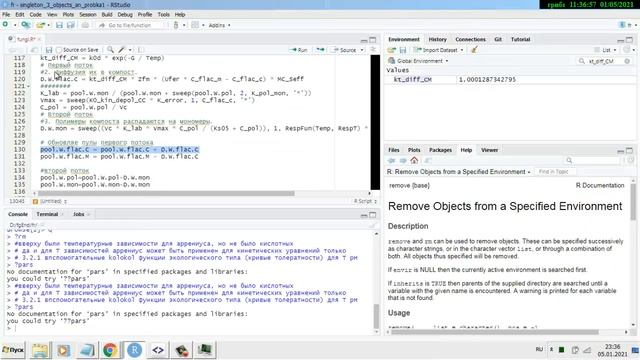
Task: Open the new file dropdown arrow
Action: [x=15, y=25]
